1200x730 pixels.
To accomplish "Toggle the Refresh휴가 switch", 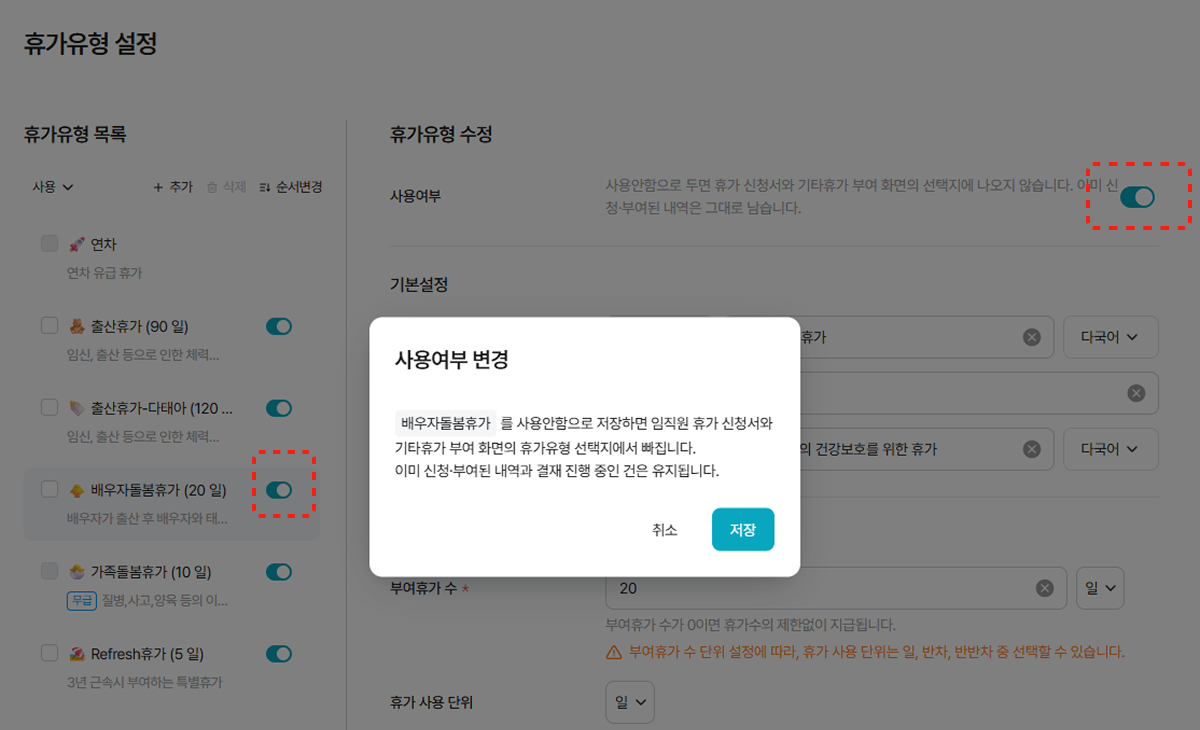I will click(279, 654).
